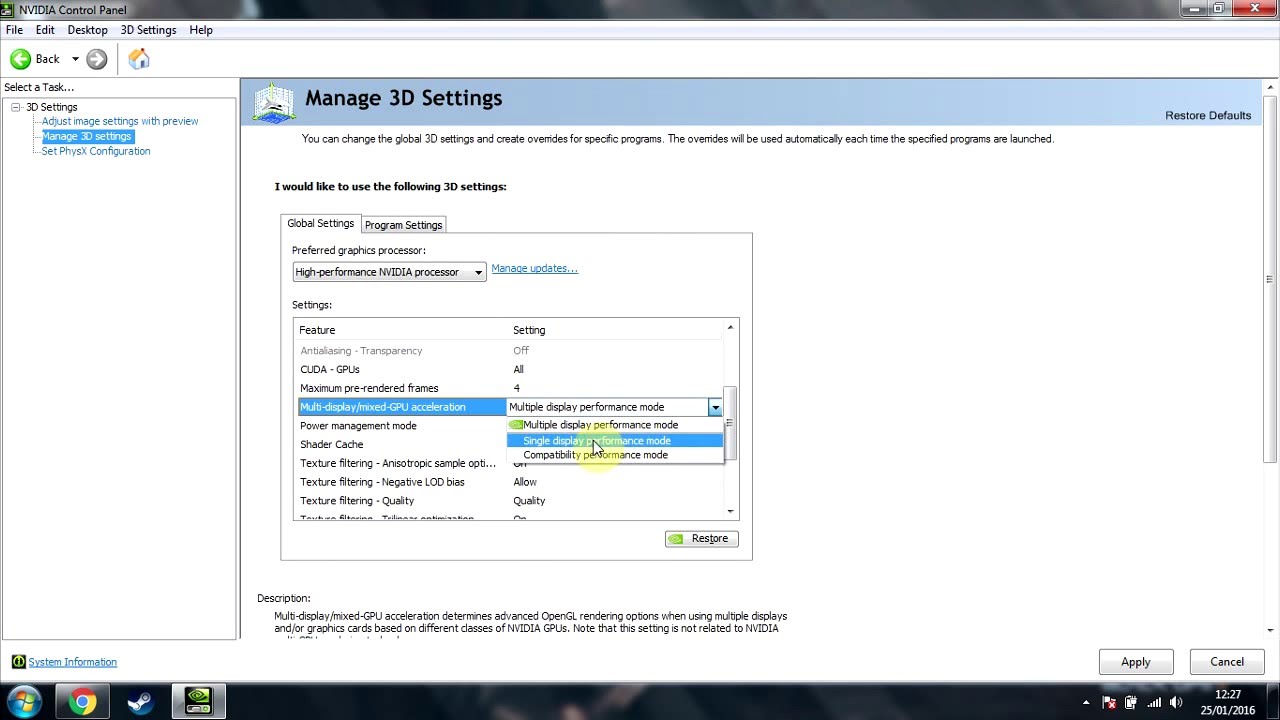This screenshot has height=720, width=1280.
Task: Click the Manage updates link
Action: [534, 268]
